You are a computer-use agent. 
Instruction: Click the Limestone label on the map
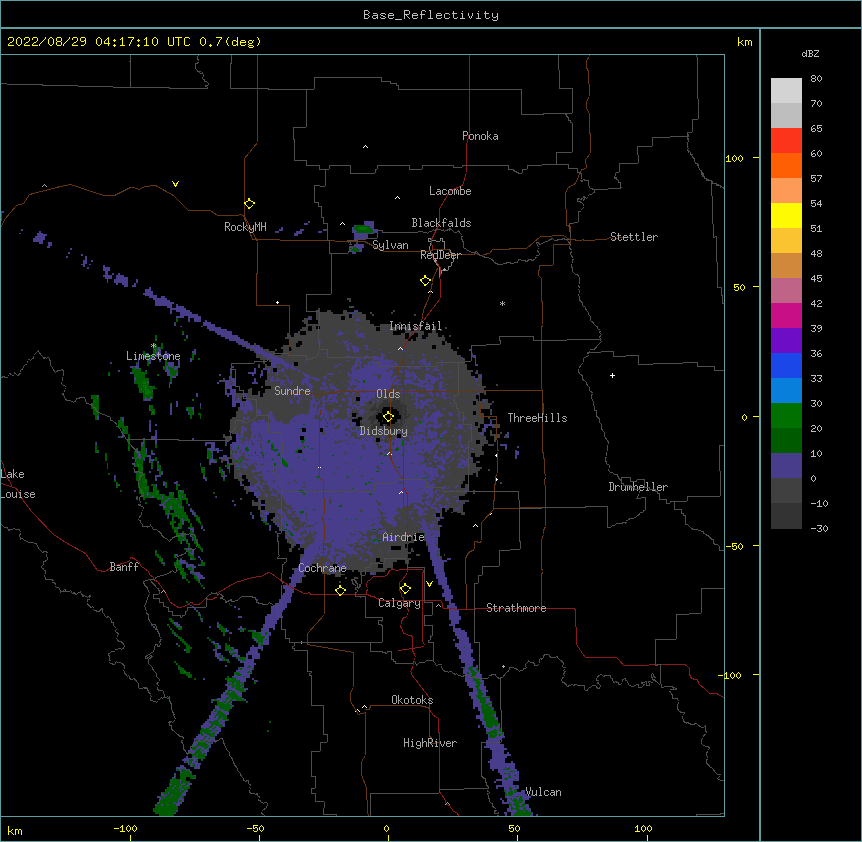point(153,356)
